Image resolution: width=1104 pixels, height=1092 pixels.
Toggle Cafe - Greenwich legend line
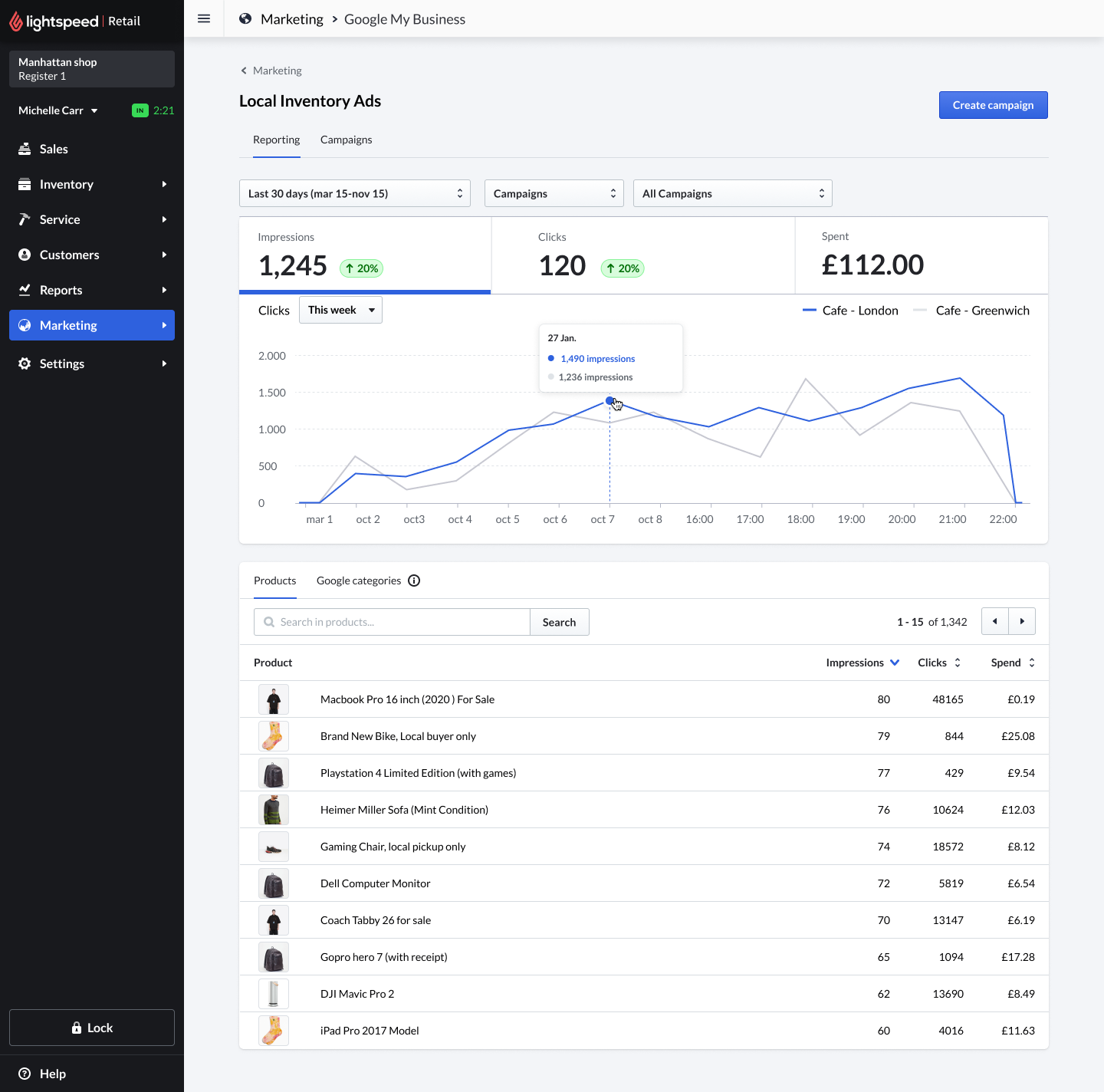click(x=971, y=311)
